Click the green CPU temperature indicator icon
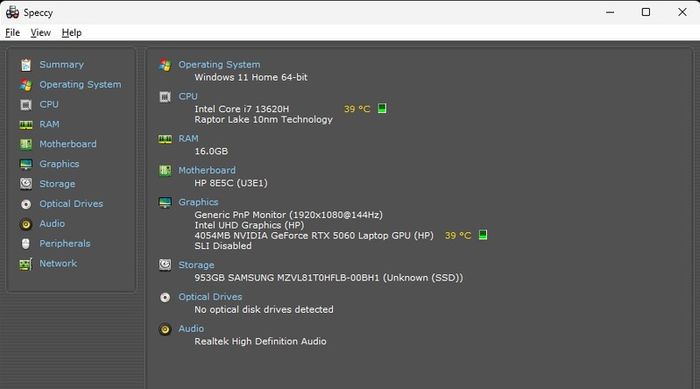This screenshot has width=700, height=389. (x=382, y=109)
